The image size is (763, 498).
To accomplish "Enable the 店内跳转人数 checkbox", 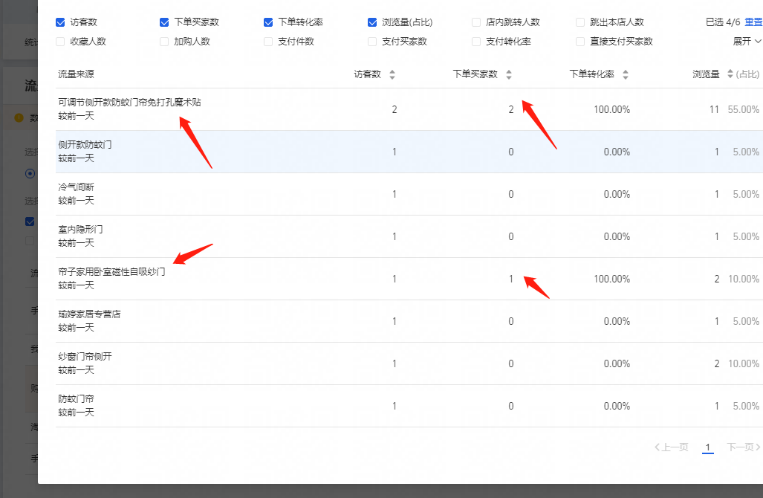I will click(476, 22).
